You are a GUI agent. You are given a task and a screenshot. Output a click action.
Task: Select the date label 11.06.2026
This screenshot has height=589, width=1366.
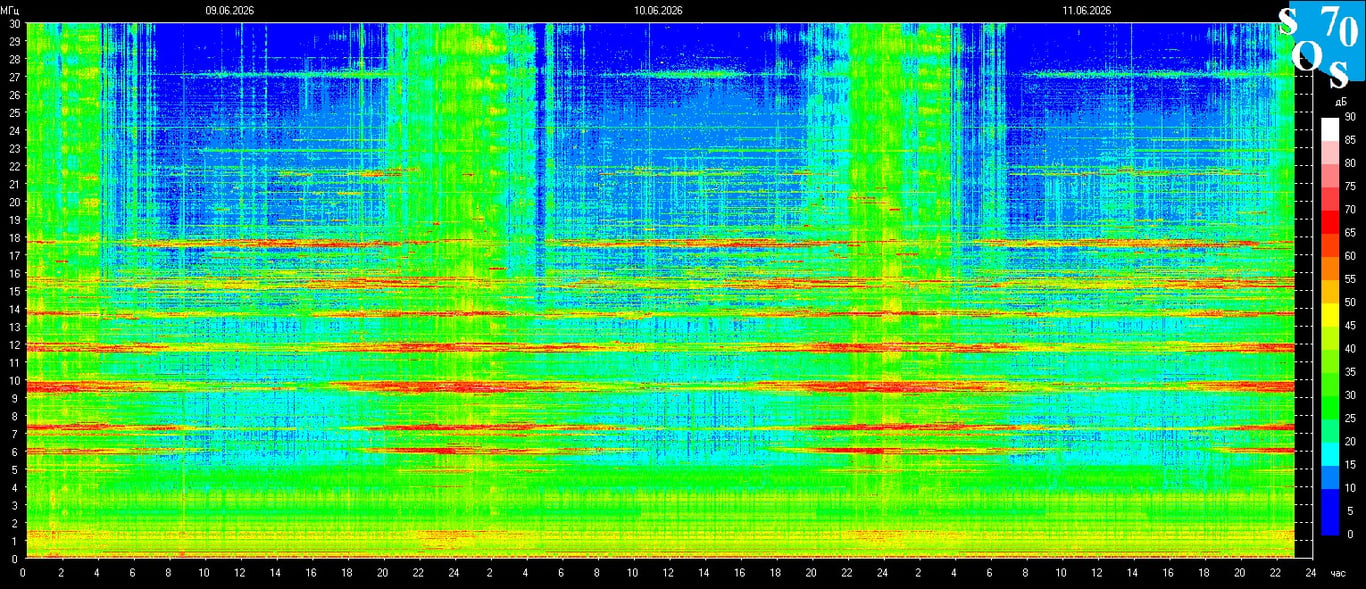(1087, 10)
